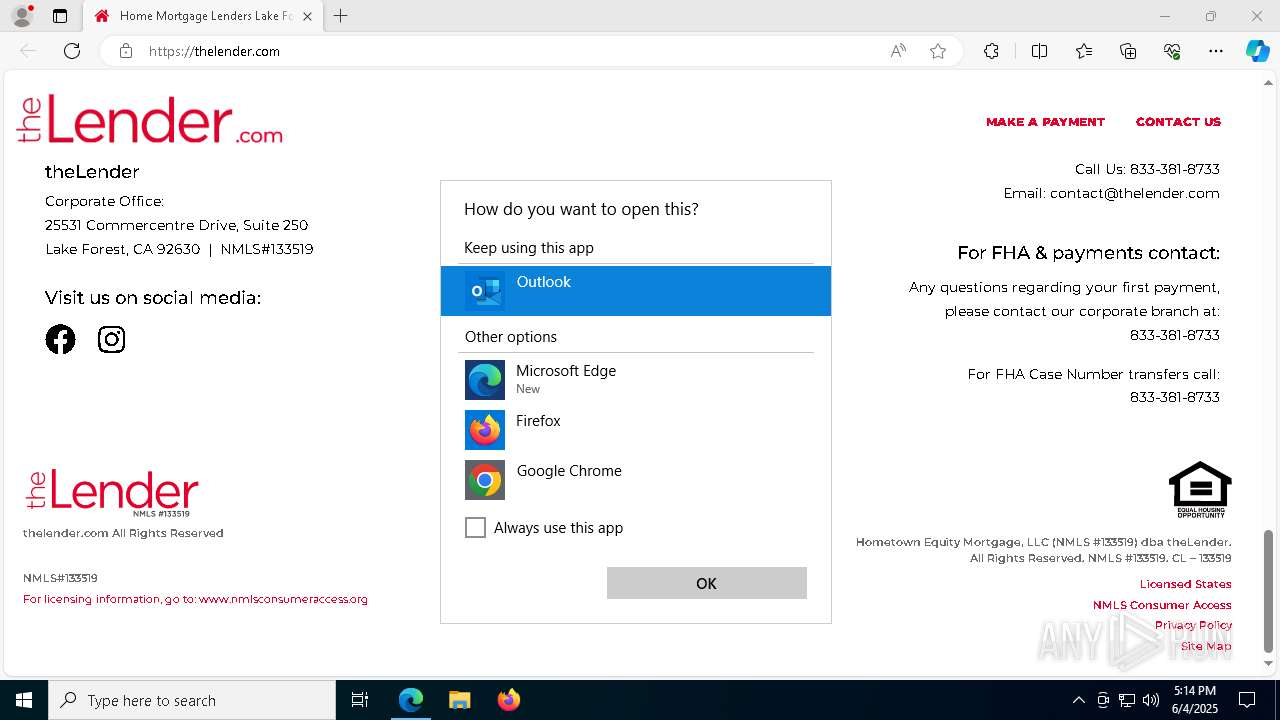Open the Collections icon
Image resolution: width=1280 pixels, height=720 pixels.
(1128, 51)
